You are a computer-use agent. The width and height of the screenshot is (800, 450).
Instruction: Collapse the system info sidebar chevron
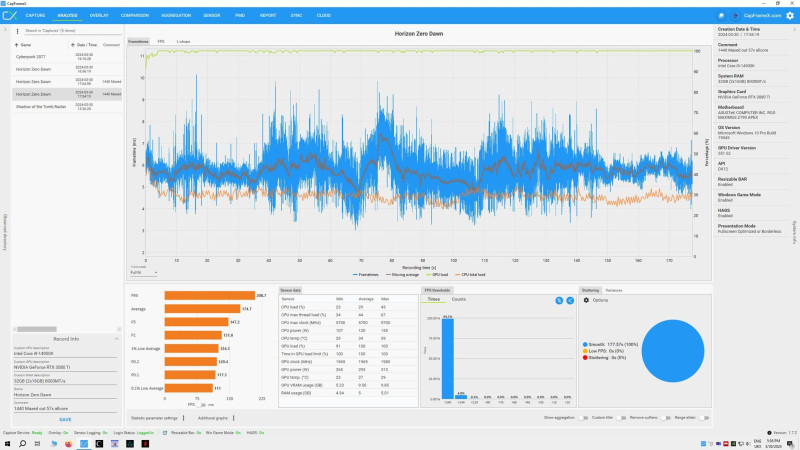[794, 30]
